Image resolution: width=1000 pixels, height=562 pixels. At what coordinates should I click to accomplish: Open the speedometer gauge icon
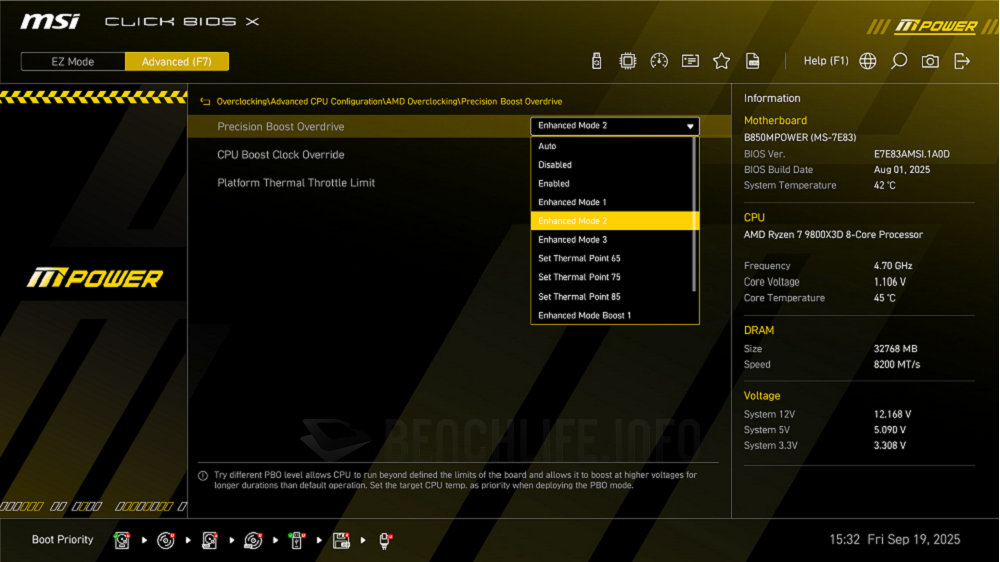[659, 61]
